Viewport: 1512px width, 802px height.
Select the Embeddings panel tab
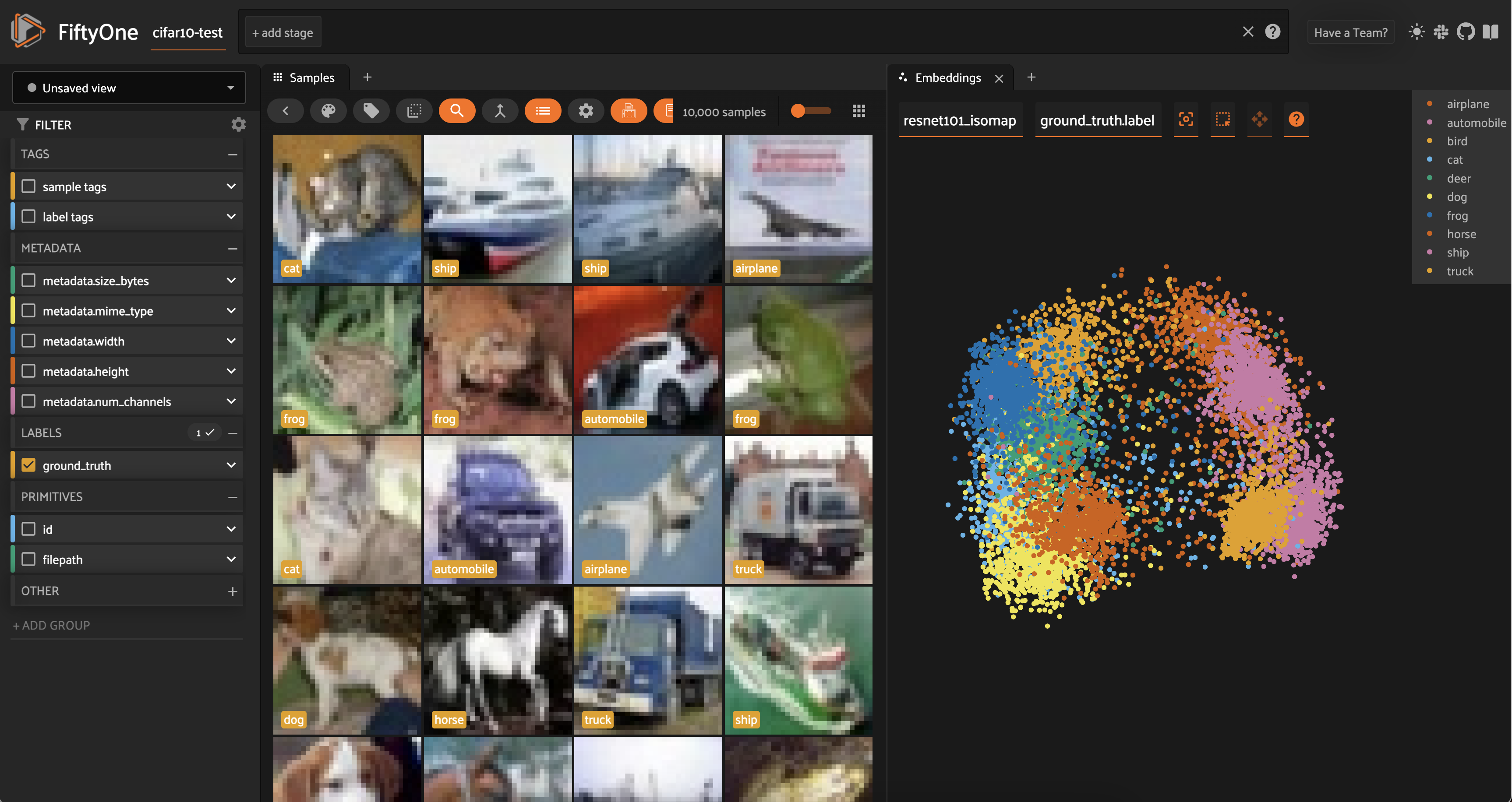click(947, 77)
